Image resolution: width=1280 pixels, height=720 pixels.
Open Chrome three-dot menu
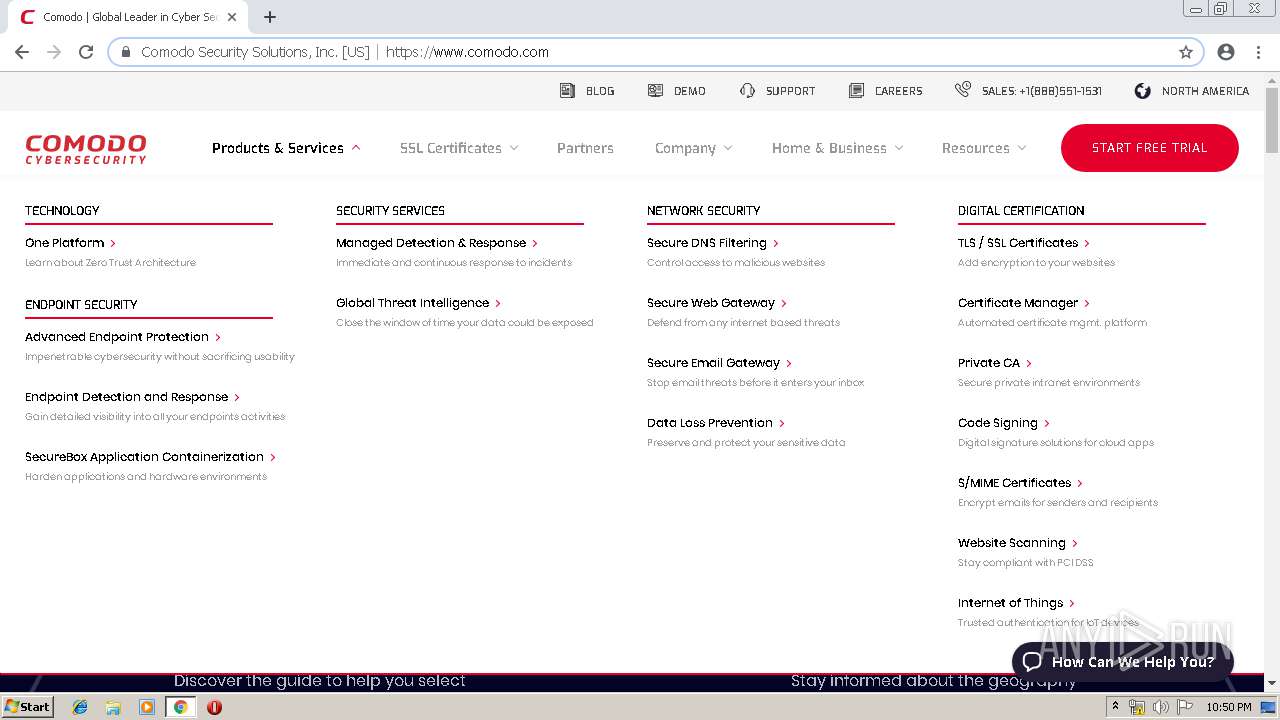(x=1257, y=52)
